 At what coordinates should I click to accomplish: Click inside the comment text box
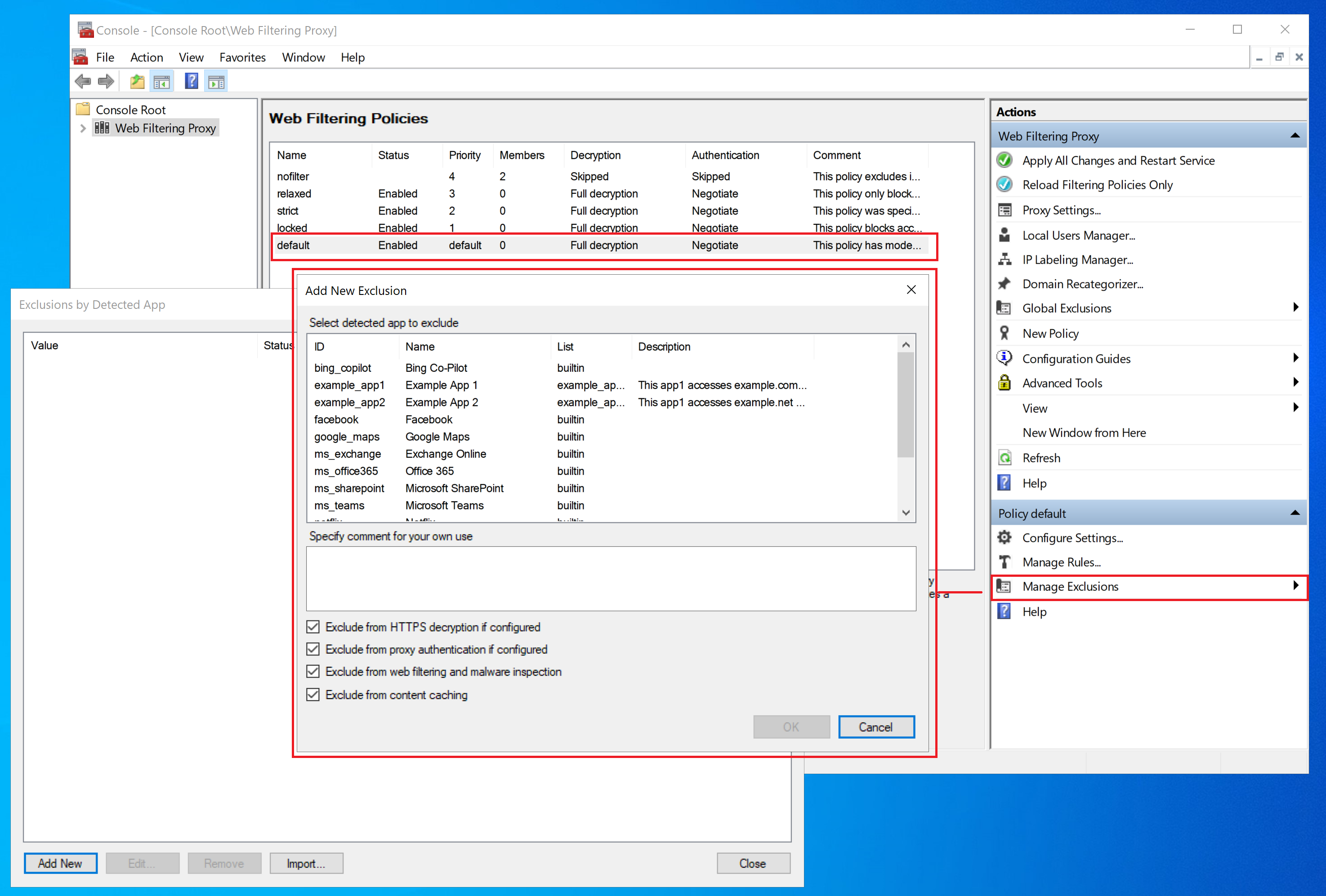(x=611, y=579)
